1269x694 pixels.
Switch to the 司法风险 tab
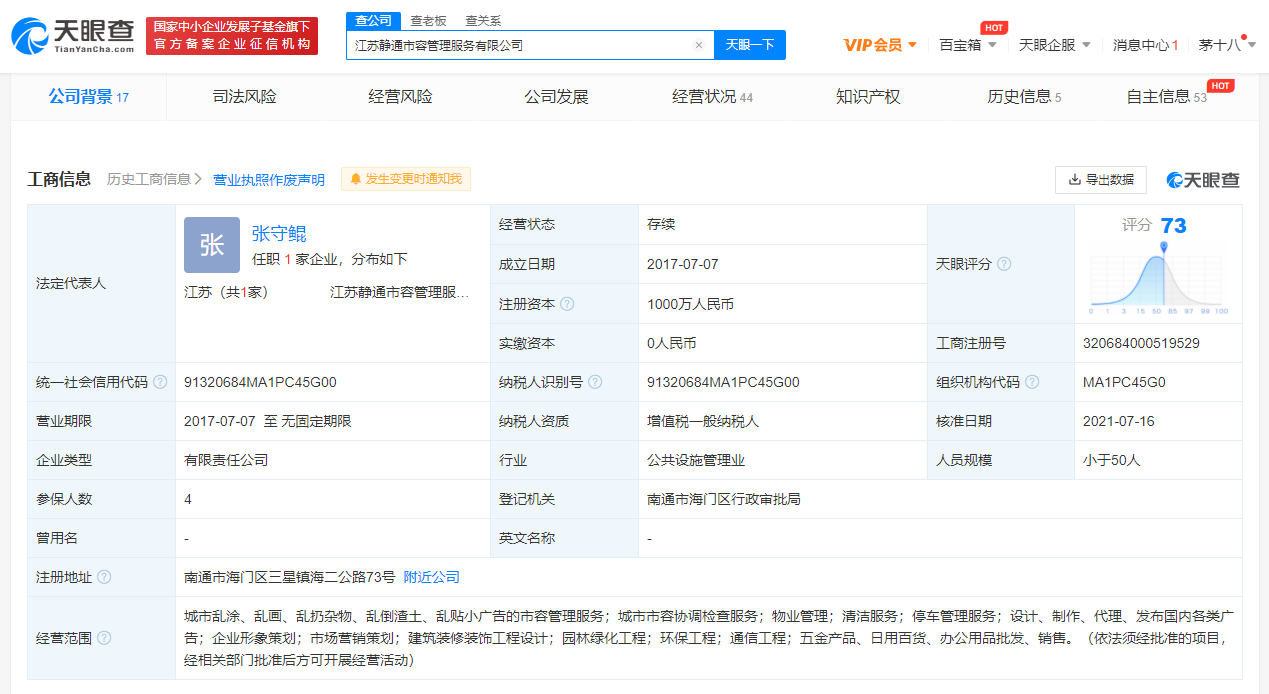coord(244,97)
